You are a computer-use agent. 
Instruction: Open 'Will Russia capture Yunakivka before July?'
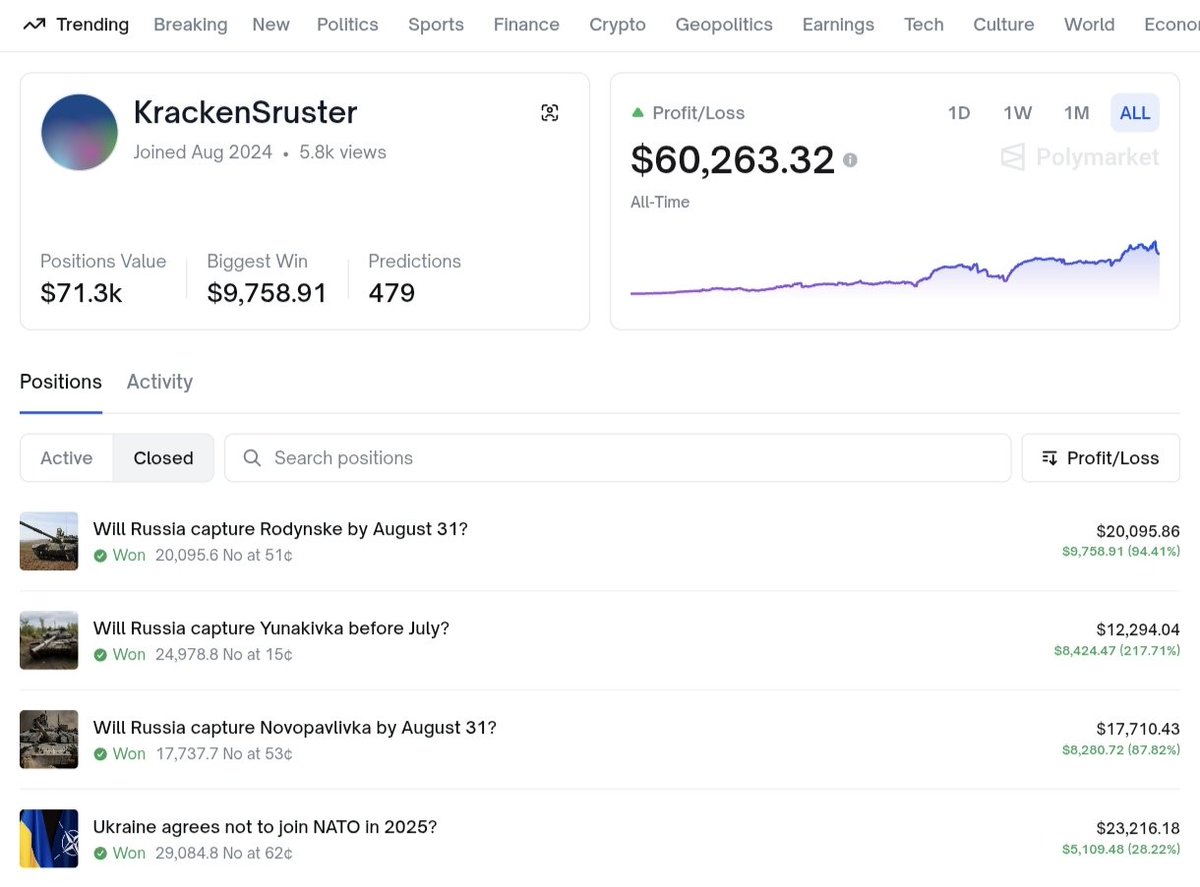(271, 628)
